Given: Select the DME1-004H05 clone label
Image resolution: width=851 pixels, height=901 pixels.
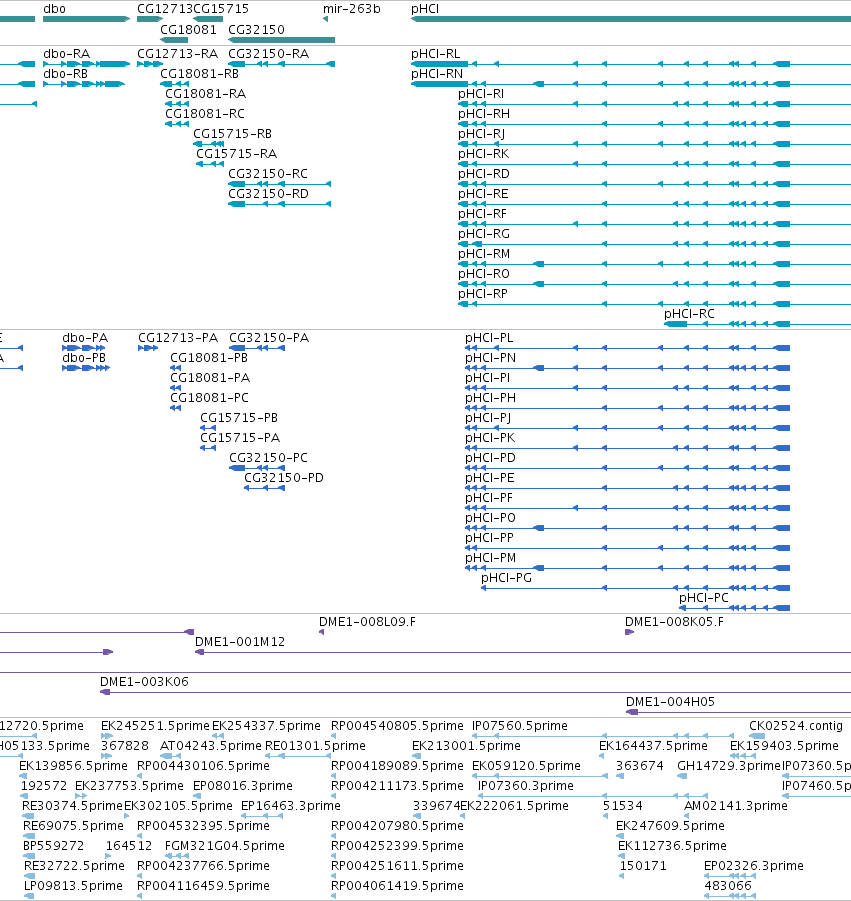Looking at the screenshot, I should point(670,702).
